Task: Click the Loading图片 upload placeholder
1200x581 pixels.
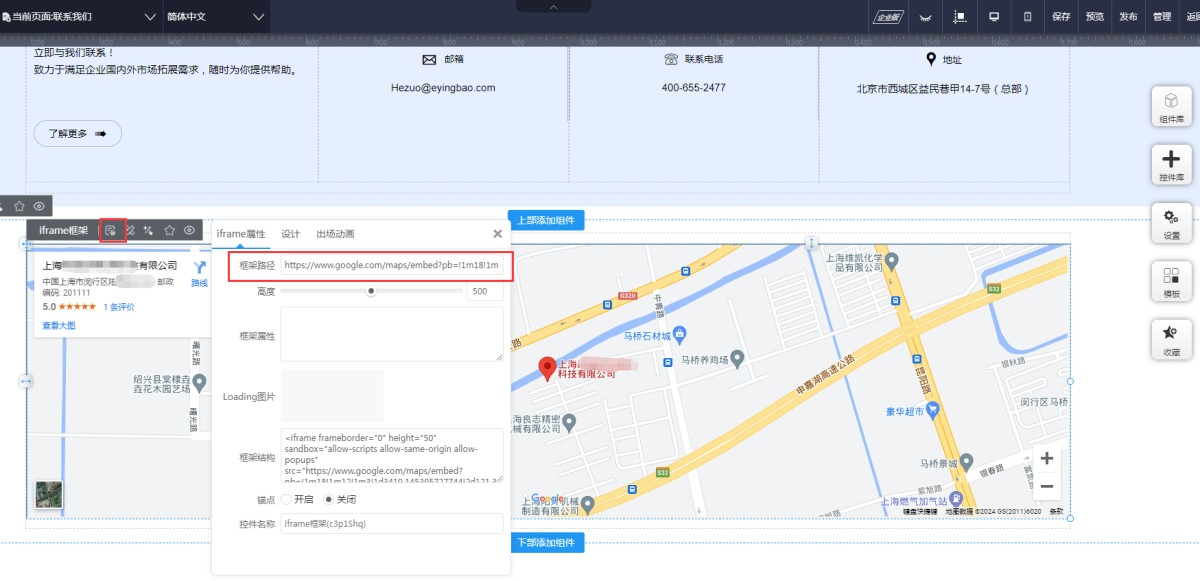Action: [332, 395]
